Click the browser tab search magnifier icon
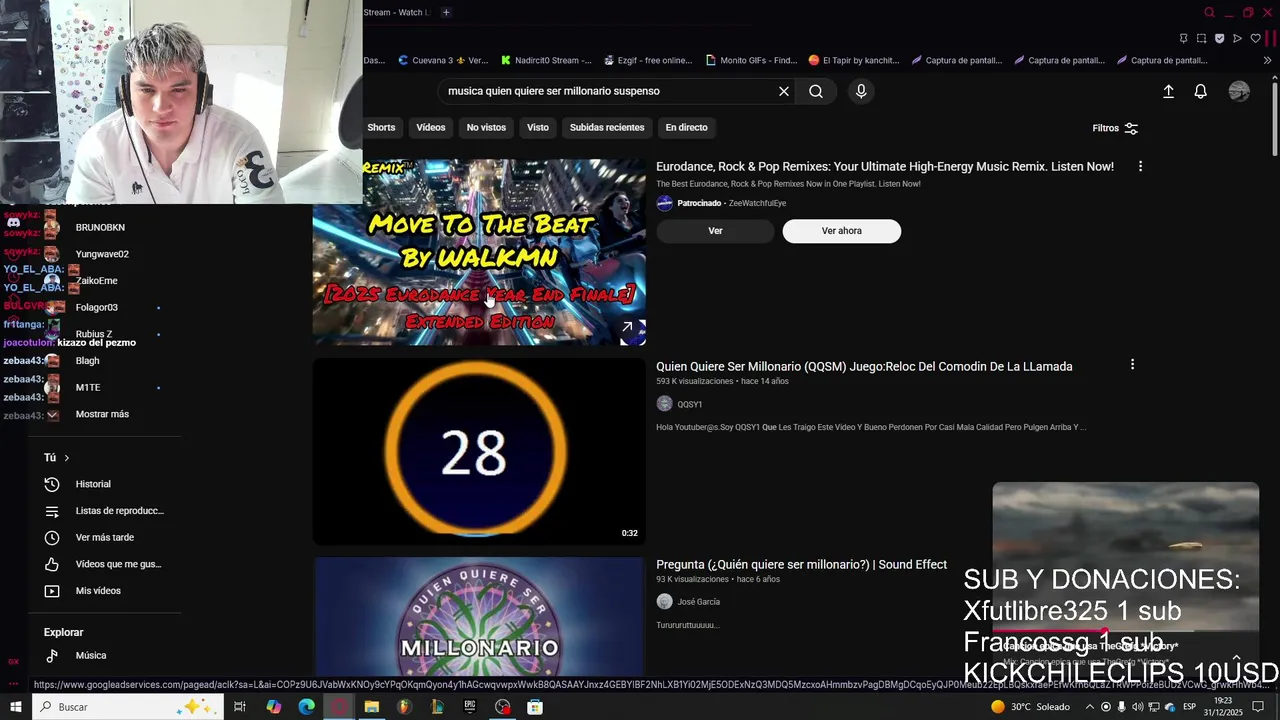This screenshot has width=1280, height=720. point(1209,12)
